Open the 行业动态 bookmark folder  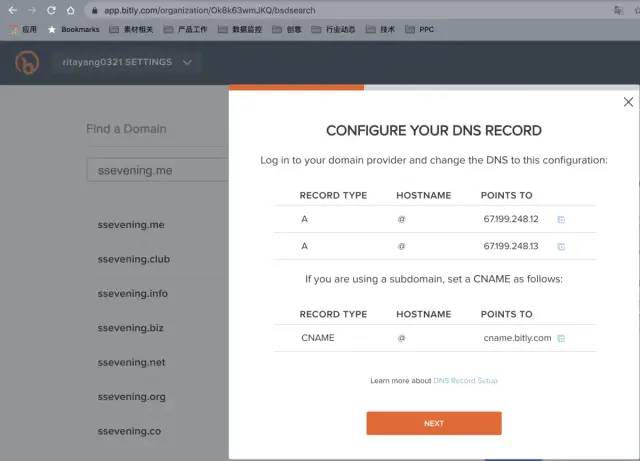(x=333, y=29)
